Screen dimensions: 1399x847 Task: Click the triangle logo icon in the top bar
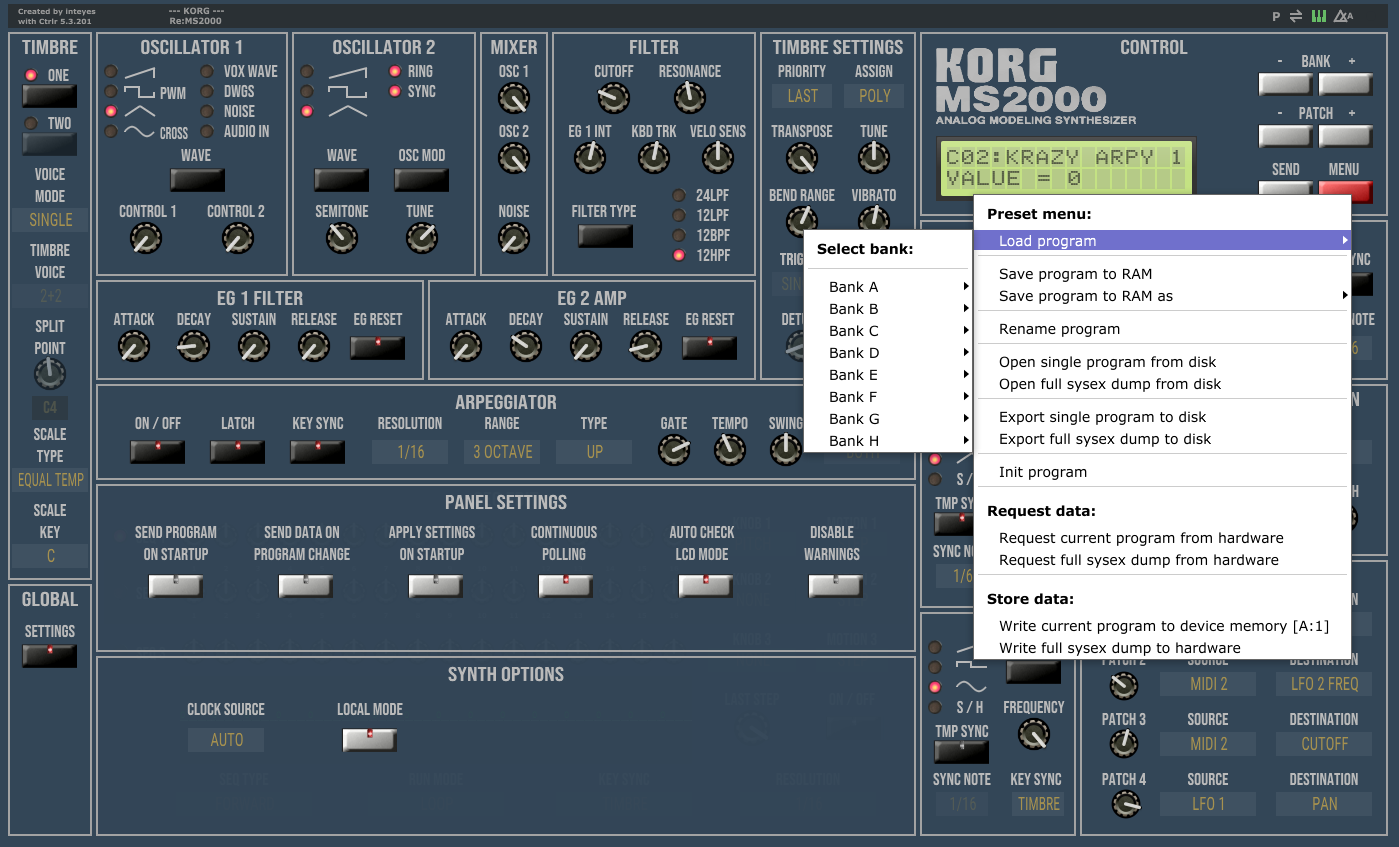(x=1344, y=17)
